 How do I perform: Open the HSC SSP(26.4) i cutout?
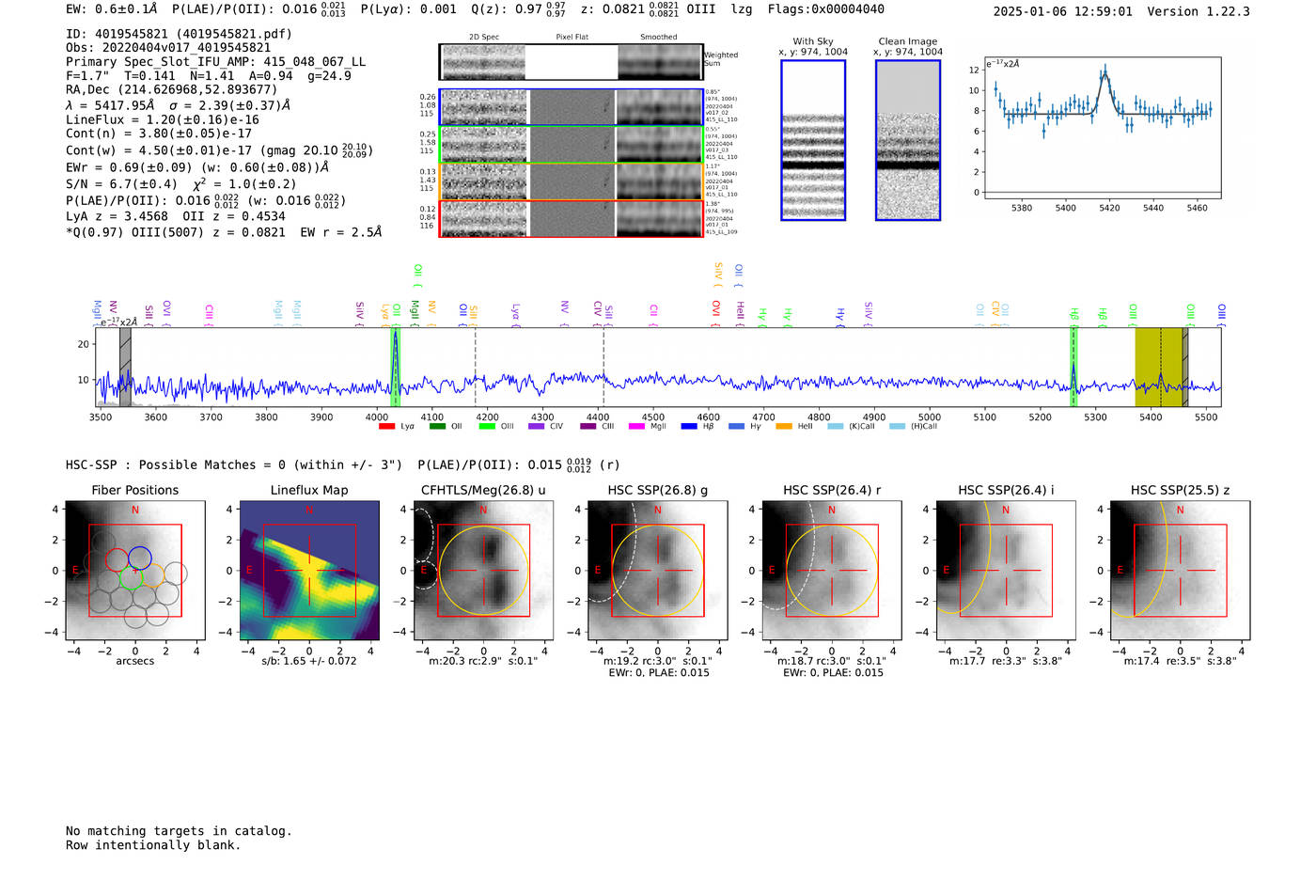[1006, 571]
